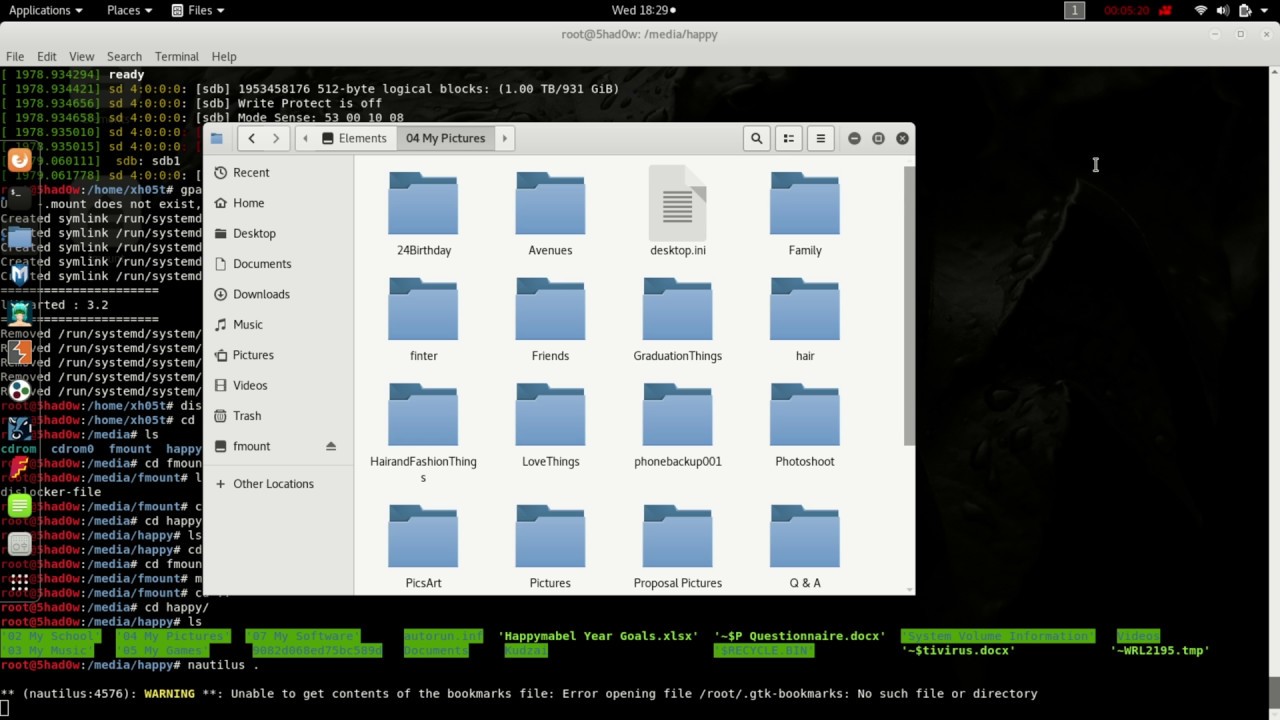
Task: Open the PicsArt folder
Action: [423, 547]
